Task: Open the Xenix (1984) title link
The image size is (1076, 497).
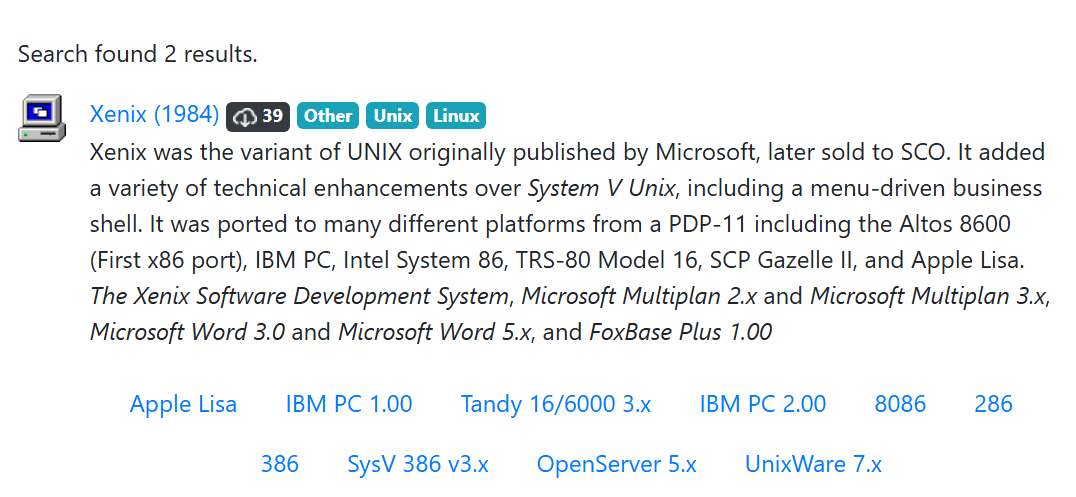Action: (x=154, y=115)
